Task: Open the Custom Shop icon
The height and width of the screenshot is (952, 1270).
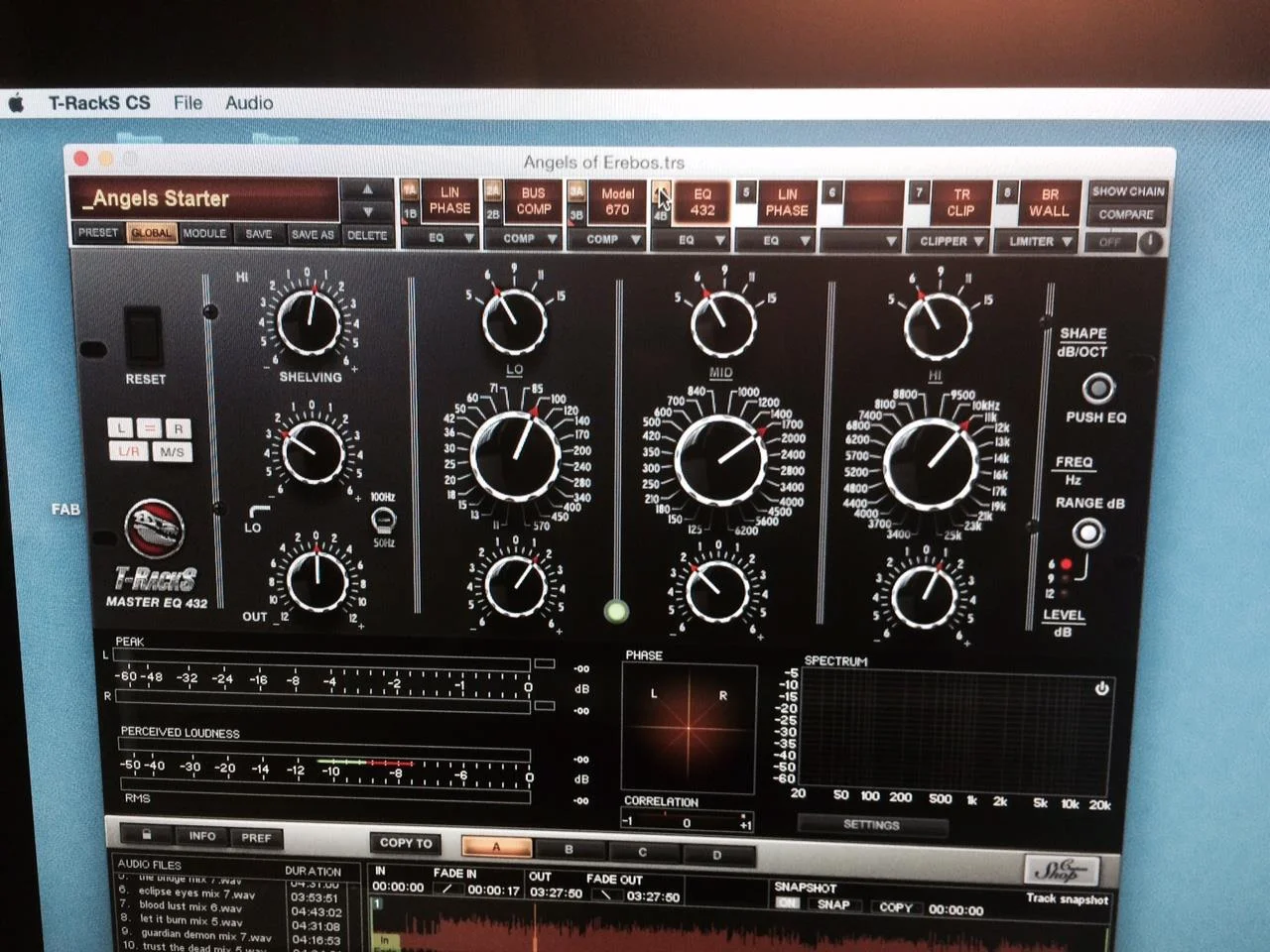Action: click(x=1061, y=870)
